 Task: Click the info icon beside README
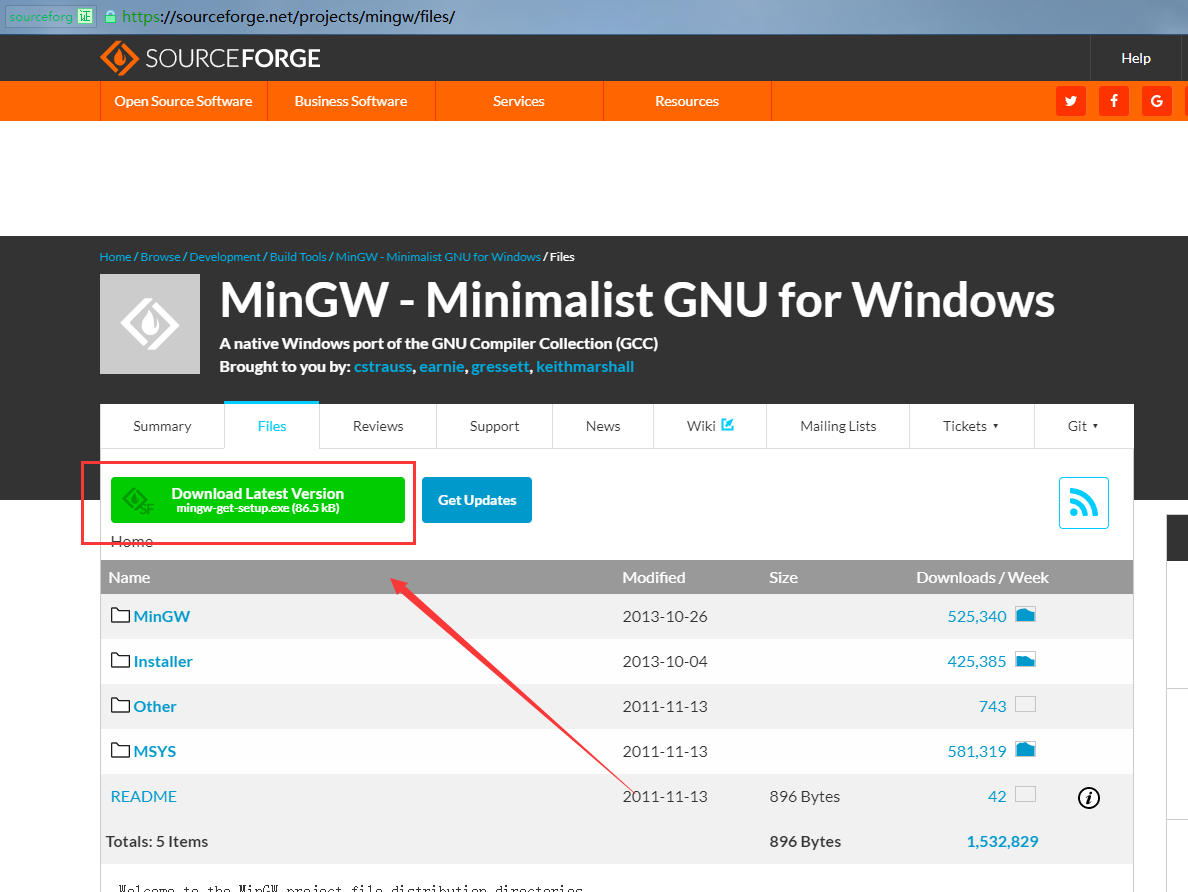(x=1088, y=797)
